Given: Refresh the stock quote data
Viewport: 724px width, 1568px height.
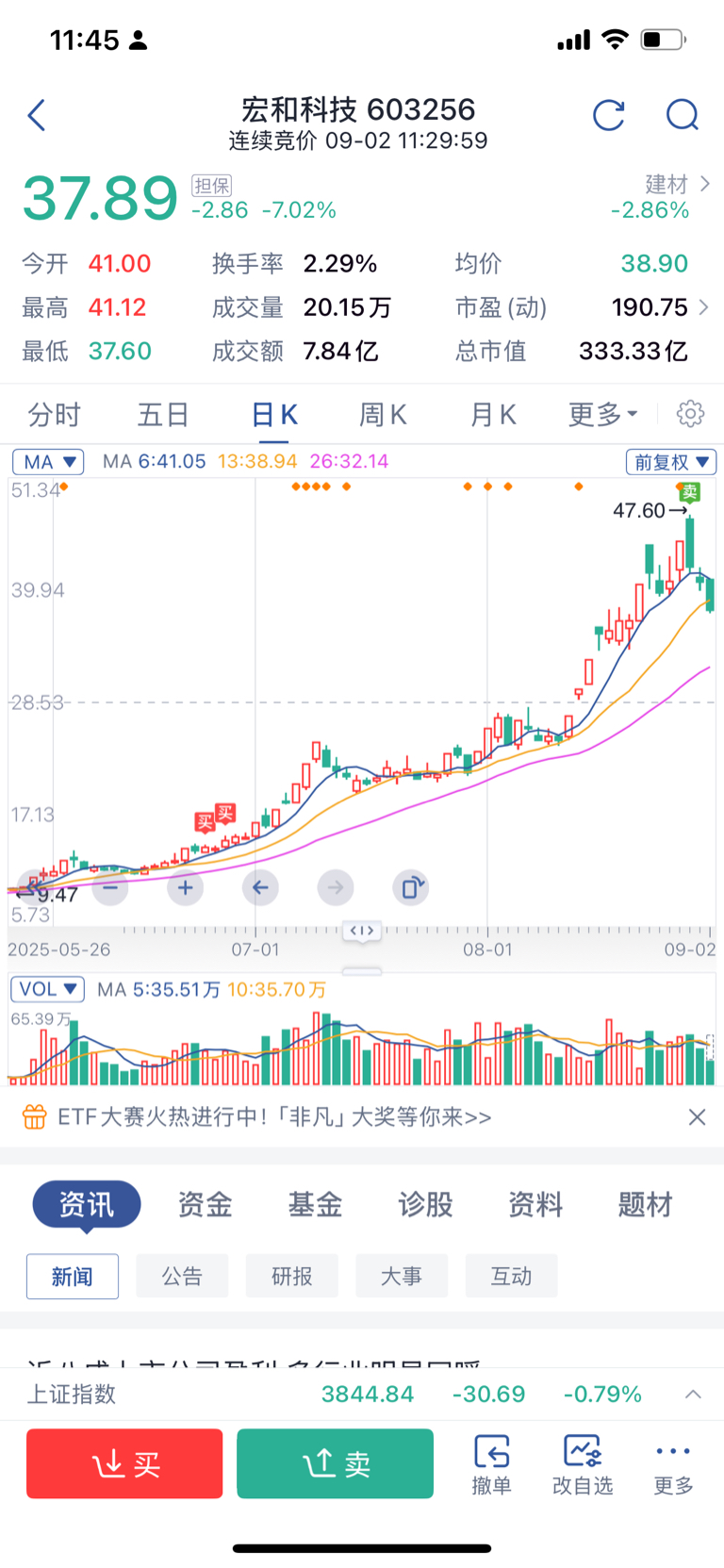Looking at the screenshot, I should (609, 115).
